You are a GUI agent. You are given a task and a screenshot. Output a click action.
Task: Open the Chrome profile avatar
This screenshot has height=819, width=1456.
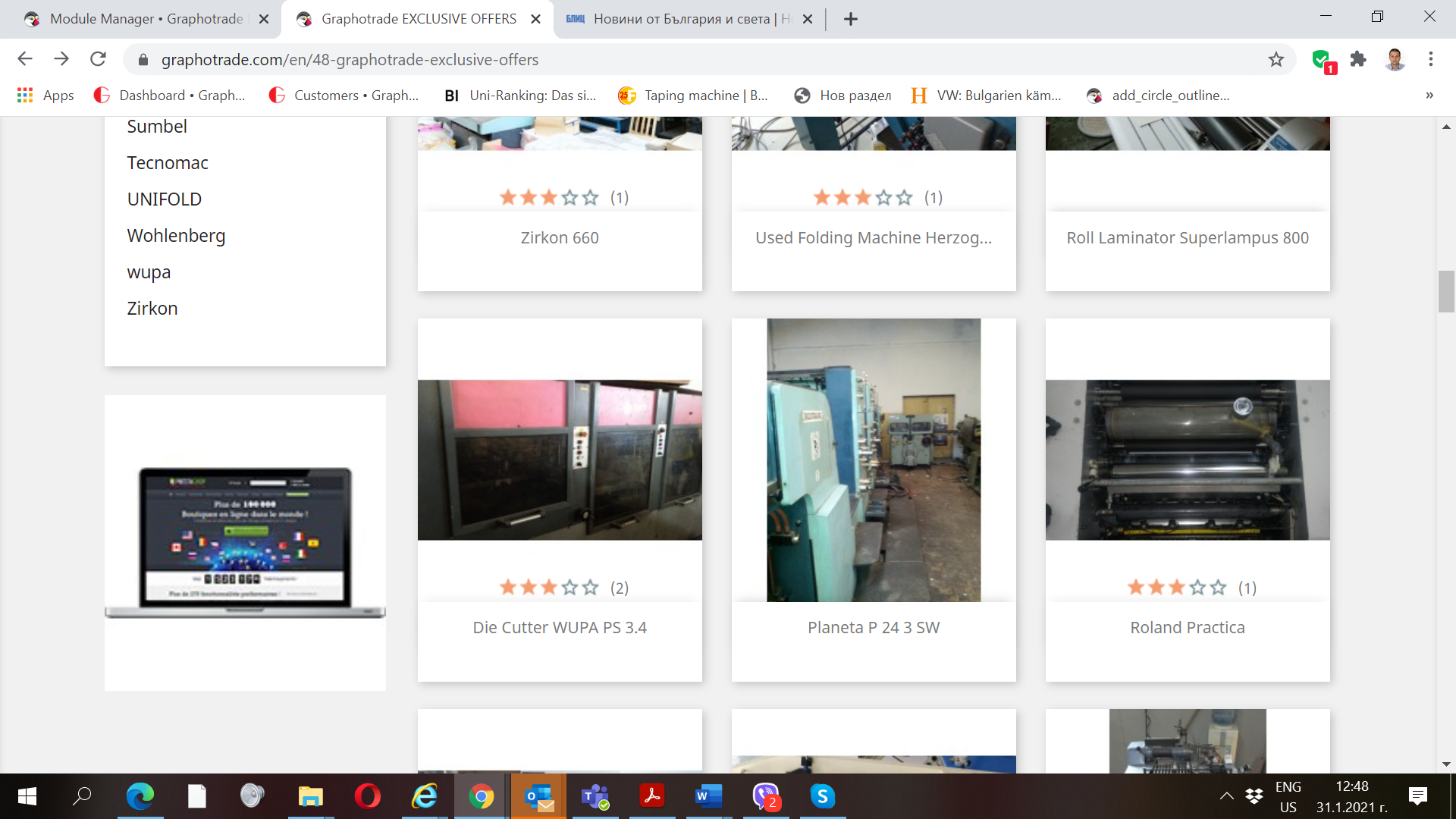(x=1395, y=59)
